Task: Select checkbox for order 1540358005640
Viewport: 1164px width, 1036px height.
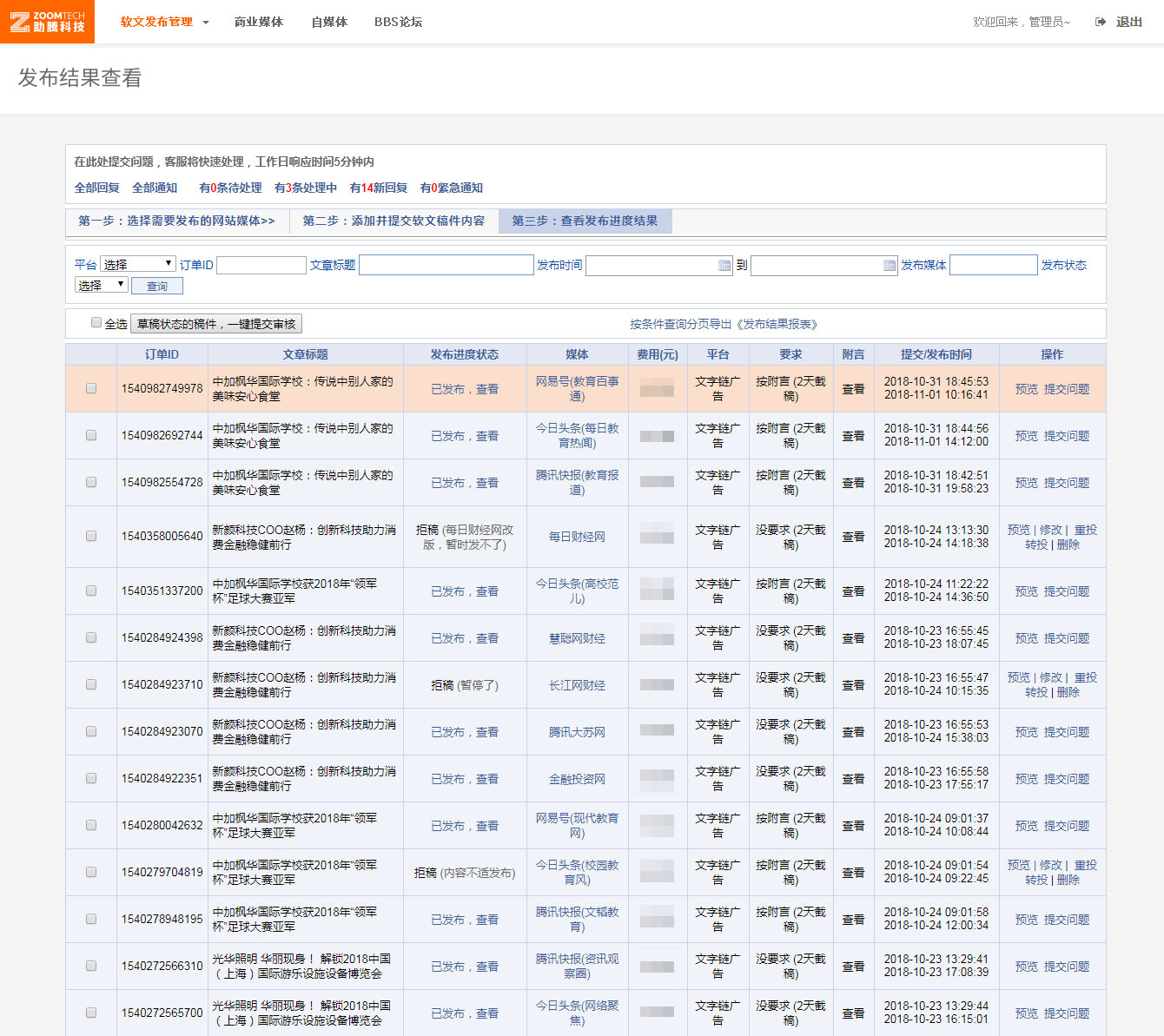Action: pos(91,537)
